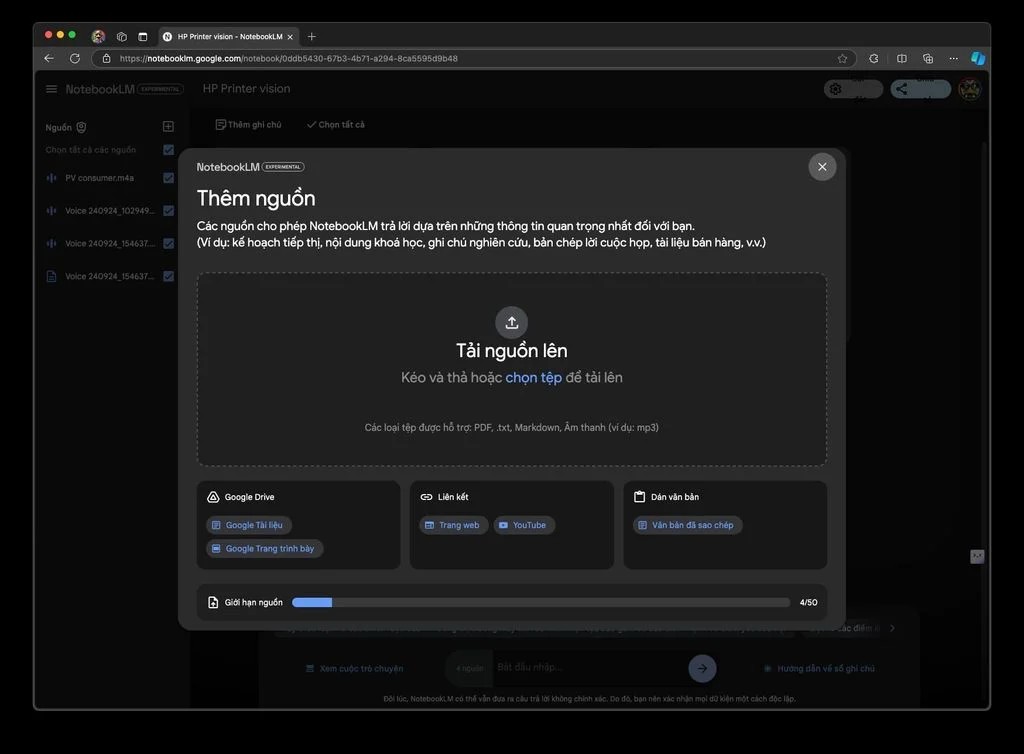Select the HP Printer vision browser tab

[228, 37]
